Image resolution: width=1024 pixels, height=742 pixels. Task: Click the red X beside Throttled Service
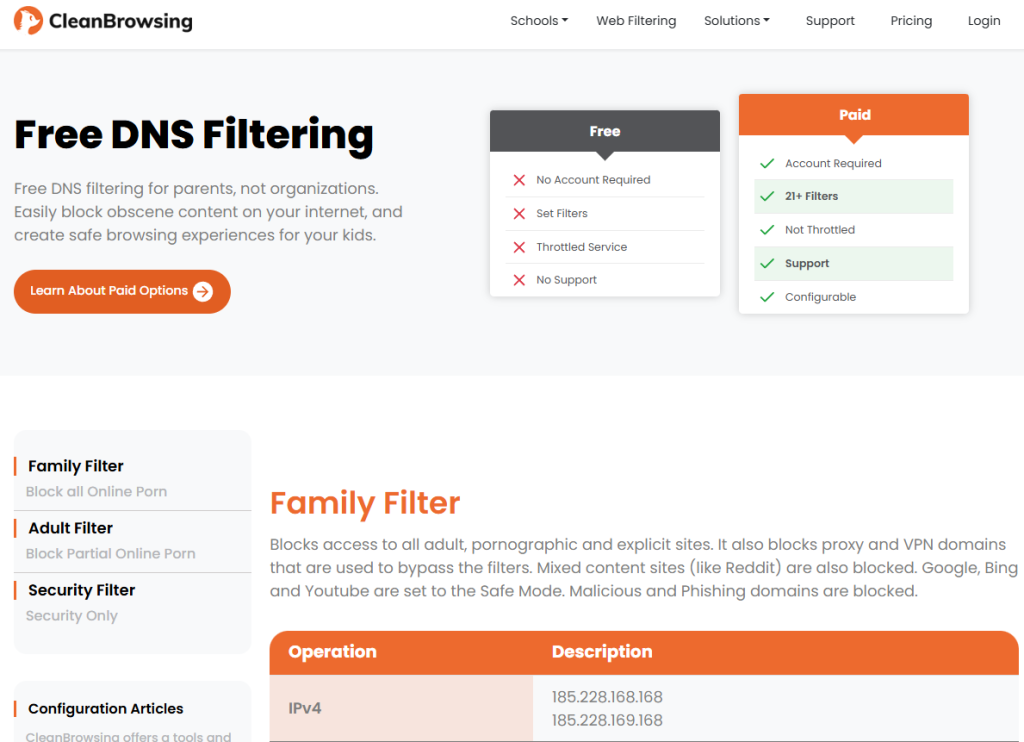(x=518, y=247)
